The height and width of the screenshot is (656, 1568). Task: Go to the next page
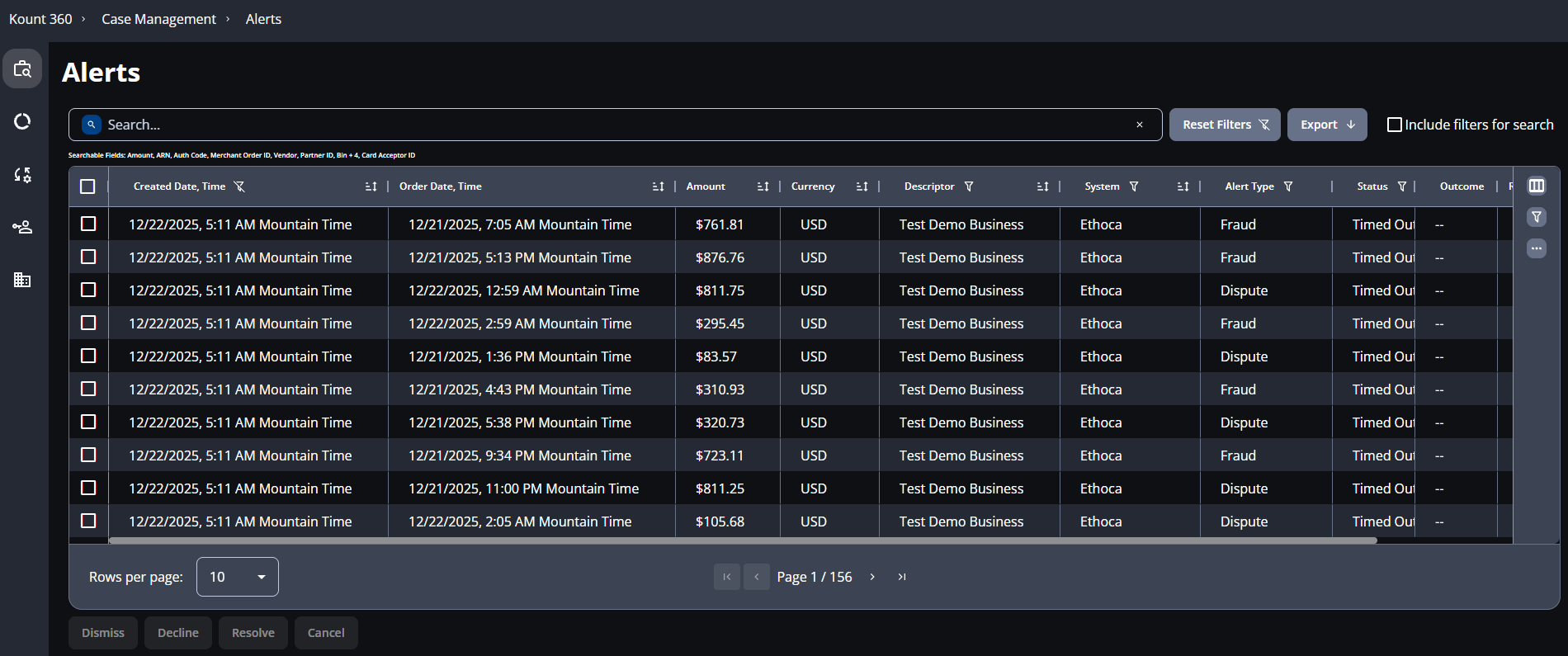[x=872, y=577]
